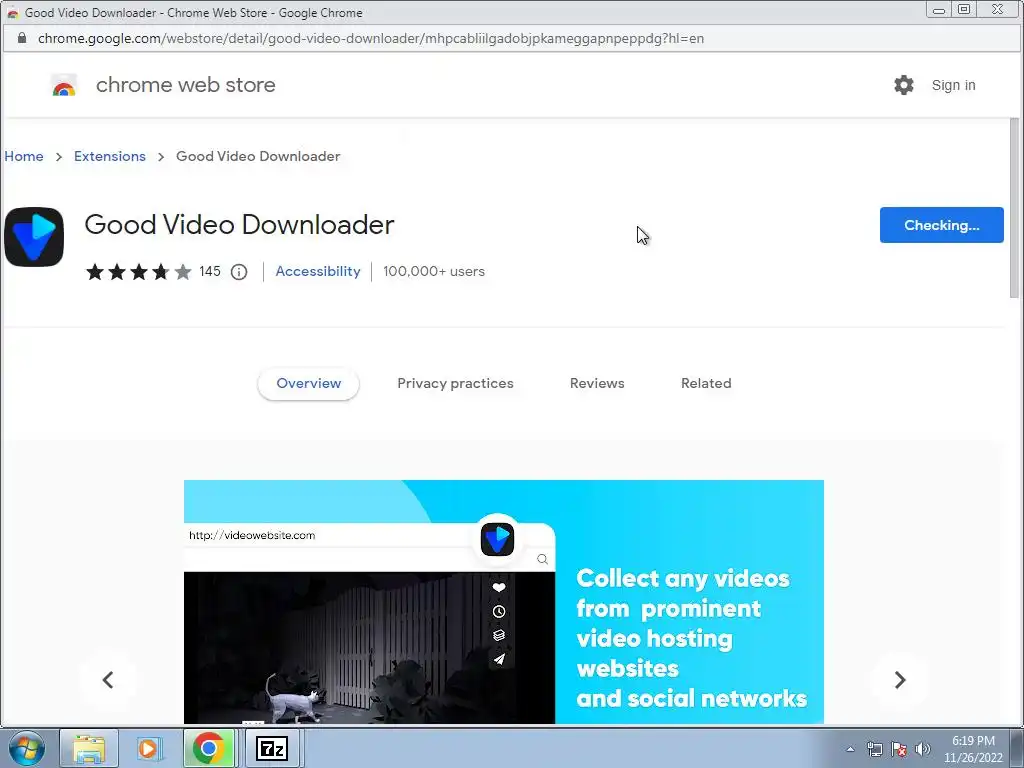The height and width of the screenshot is (768, 1024).
Task: Click the Sign in link
Action: point(953,85)
